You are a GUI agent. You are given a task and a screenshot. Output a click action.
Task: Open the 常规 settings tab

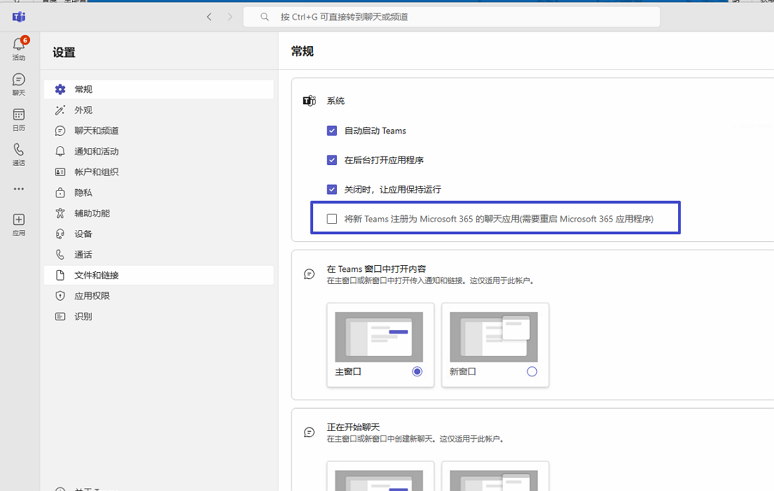pos(158,89)
